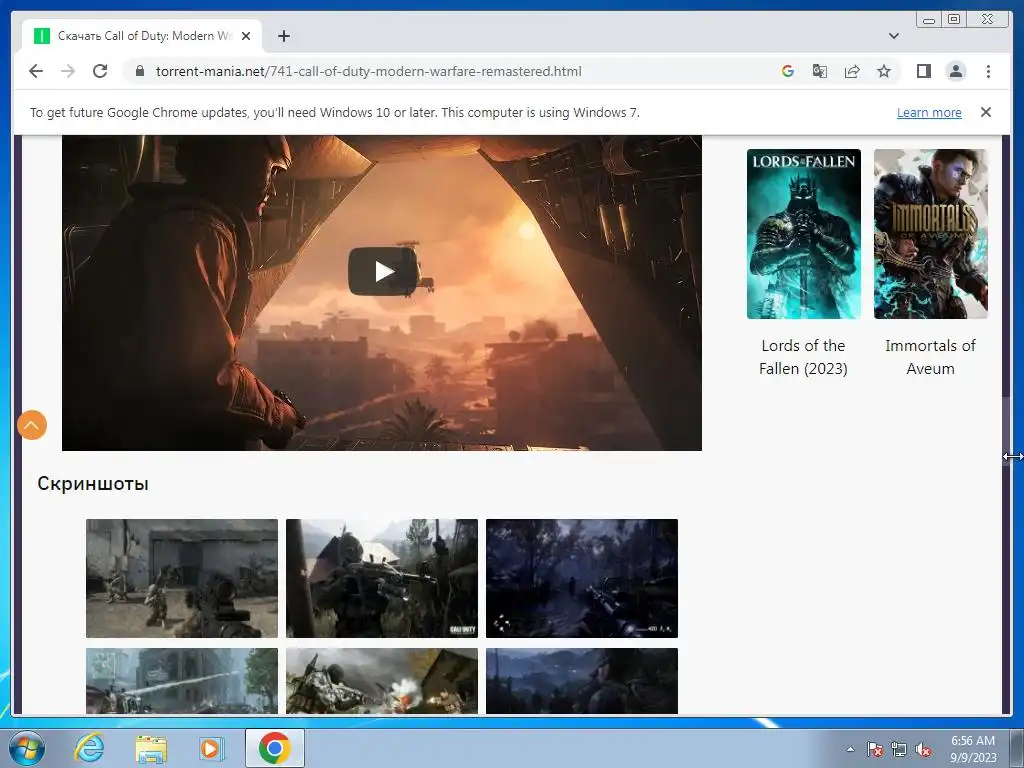Screen dimensions: 1024x768
Task: Click the Скриншоты heading
Action: [93, 483]
